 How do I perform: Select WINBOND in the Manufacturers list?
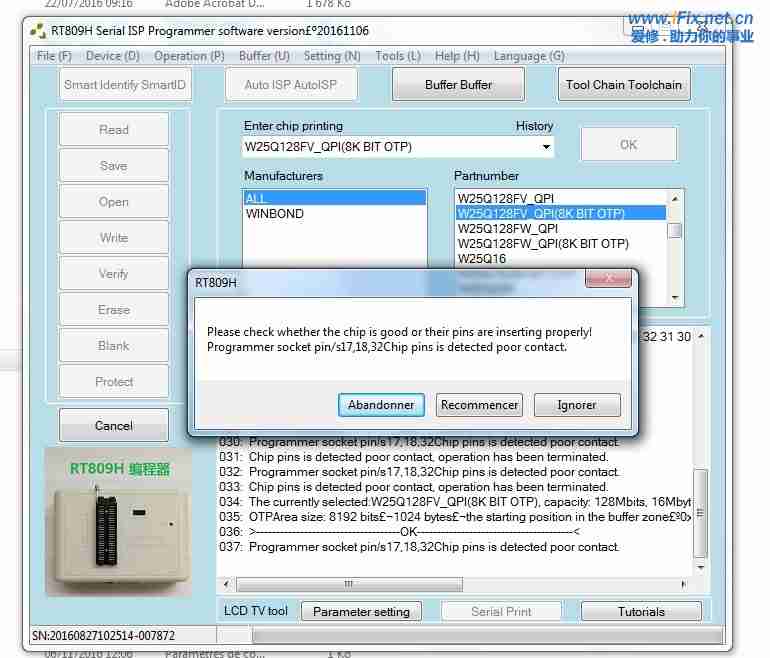(x=275, y=214)
